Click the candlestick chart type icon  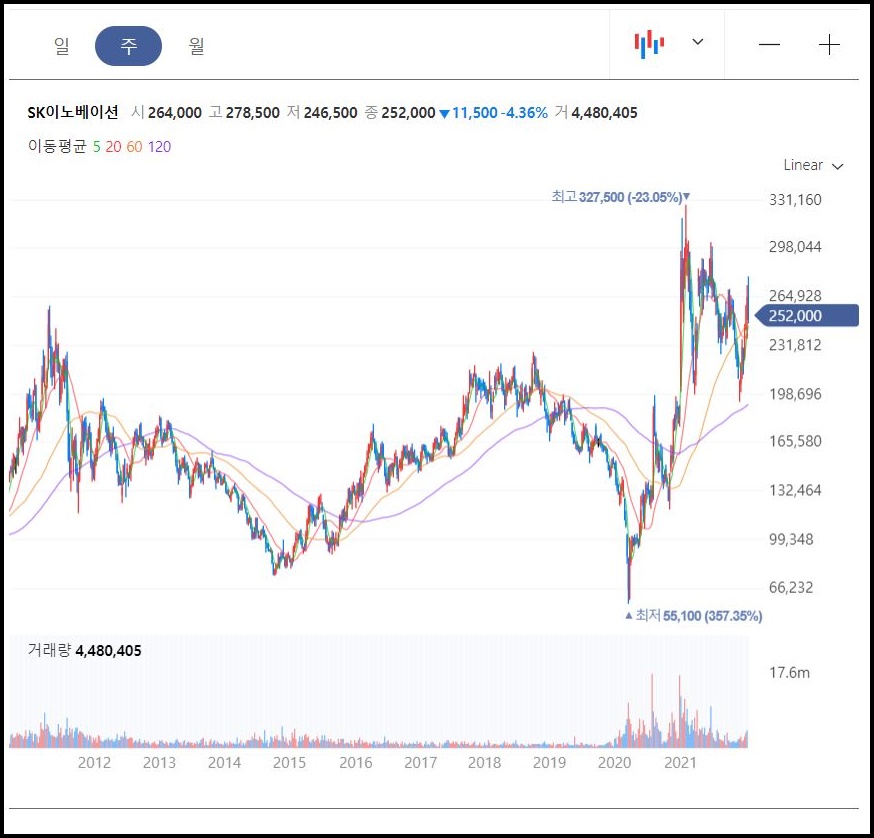pos(649,44)
